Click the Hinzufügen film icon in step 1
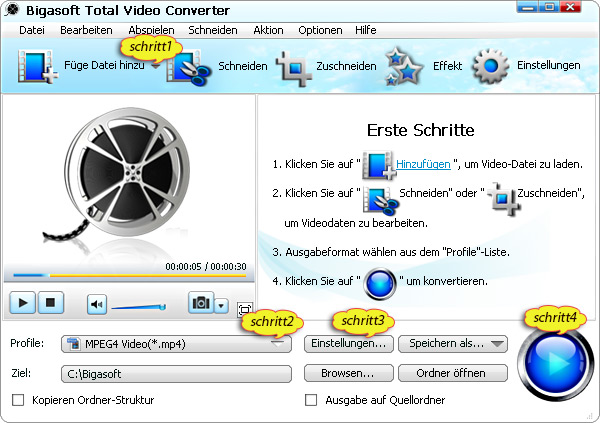 tap(378, 165)
